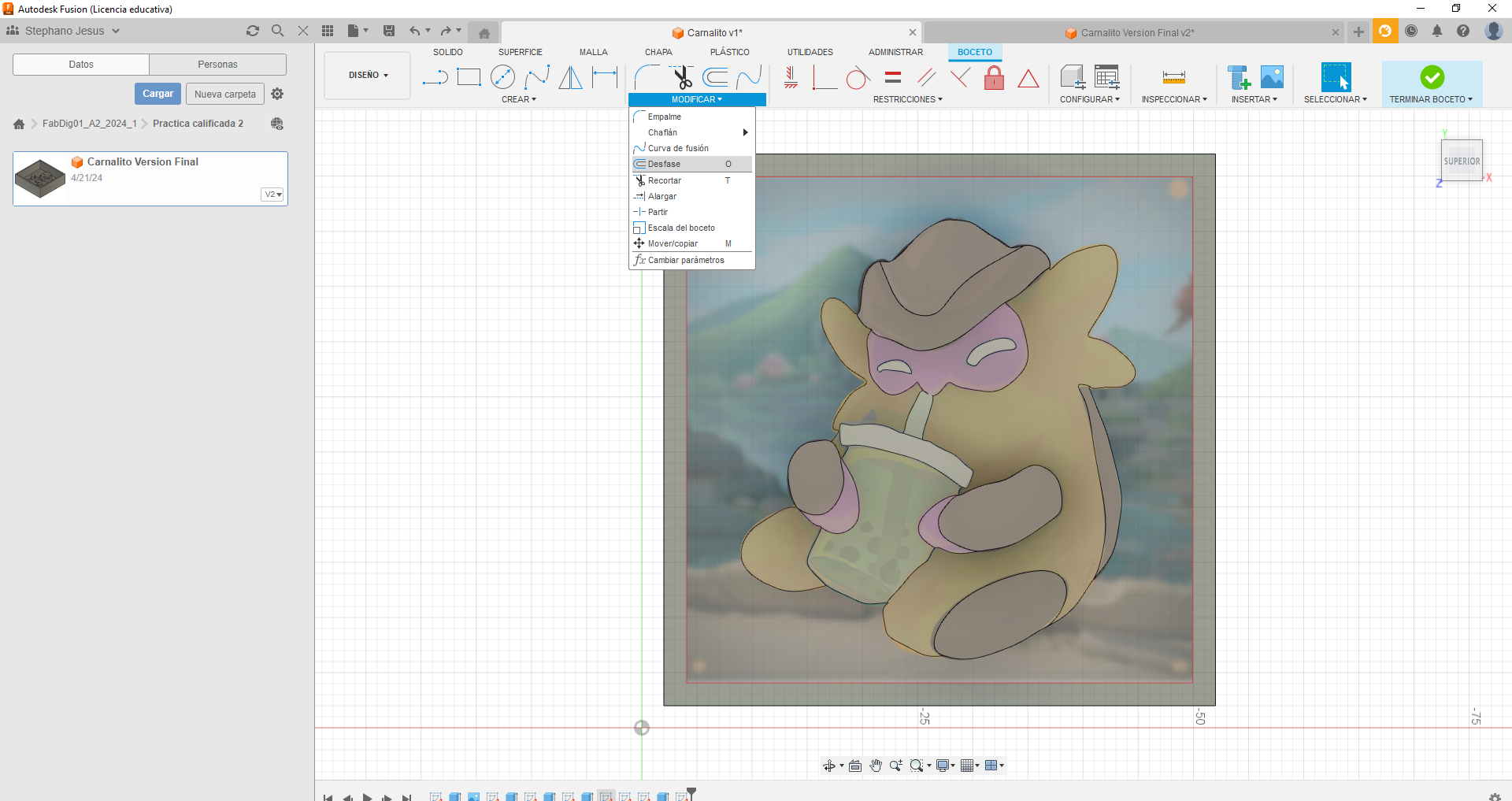
Task: Expand the CONFIGURAR dropdown
Action: (x=1089, y=99)
